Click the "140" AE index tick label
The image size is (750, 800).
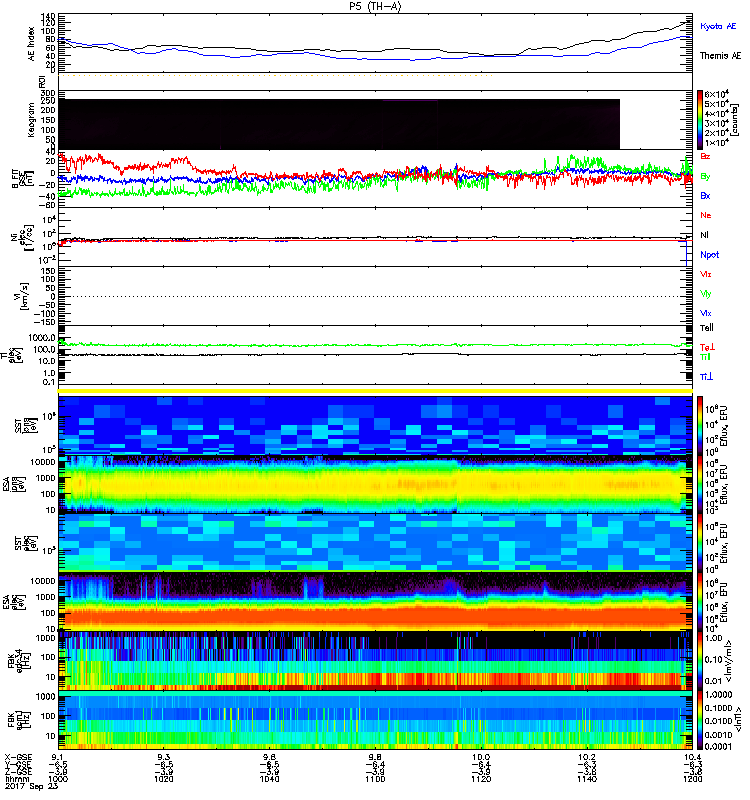47,17
